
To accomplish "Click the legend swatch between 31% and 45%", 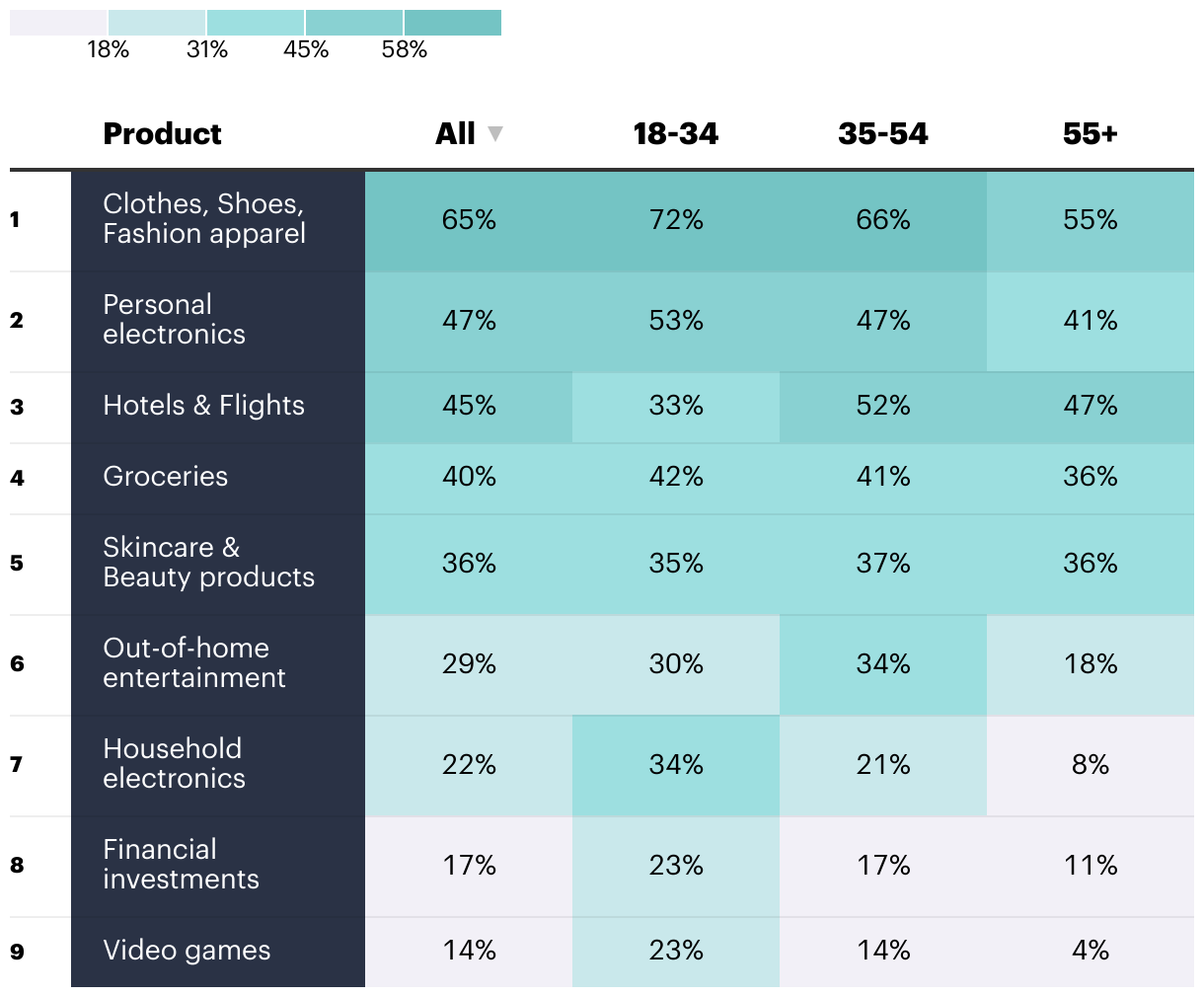I will click(x=256, y=23).
